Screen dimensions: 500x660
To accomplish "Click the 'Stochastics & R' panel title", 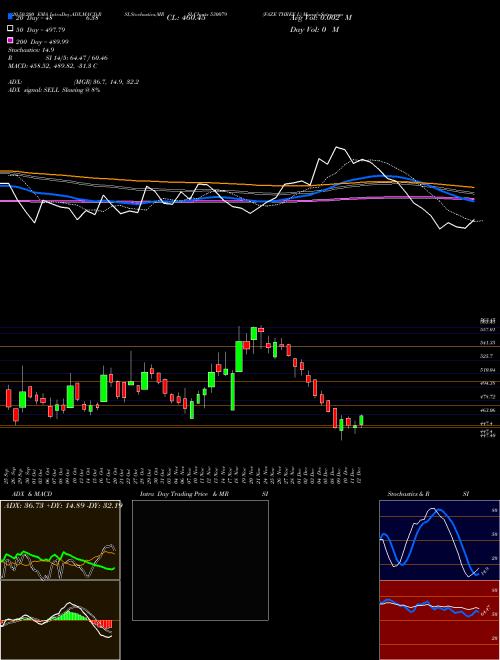I will pyautogui.click(x=408, y=494).
